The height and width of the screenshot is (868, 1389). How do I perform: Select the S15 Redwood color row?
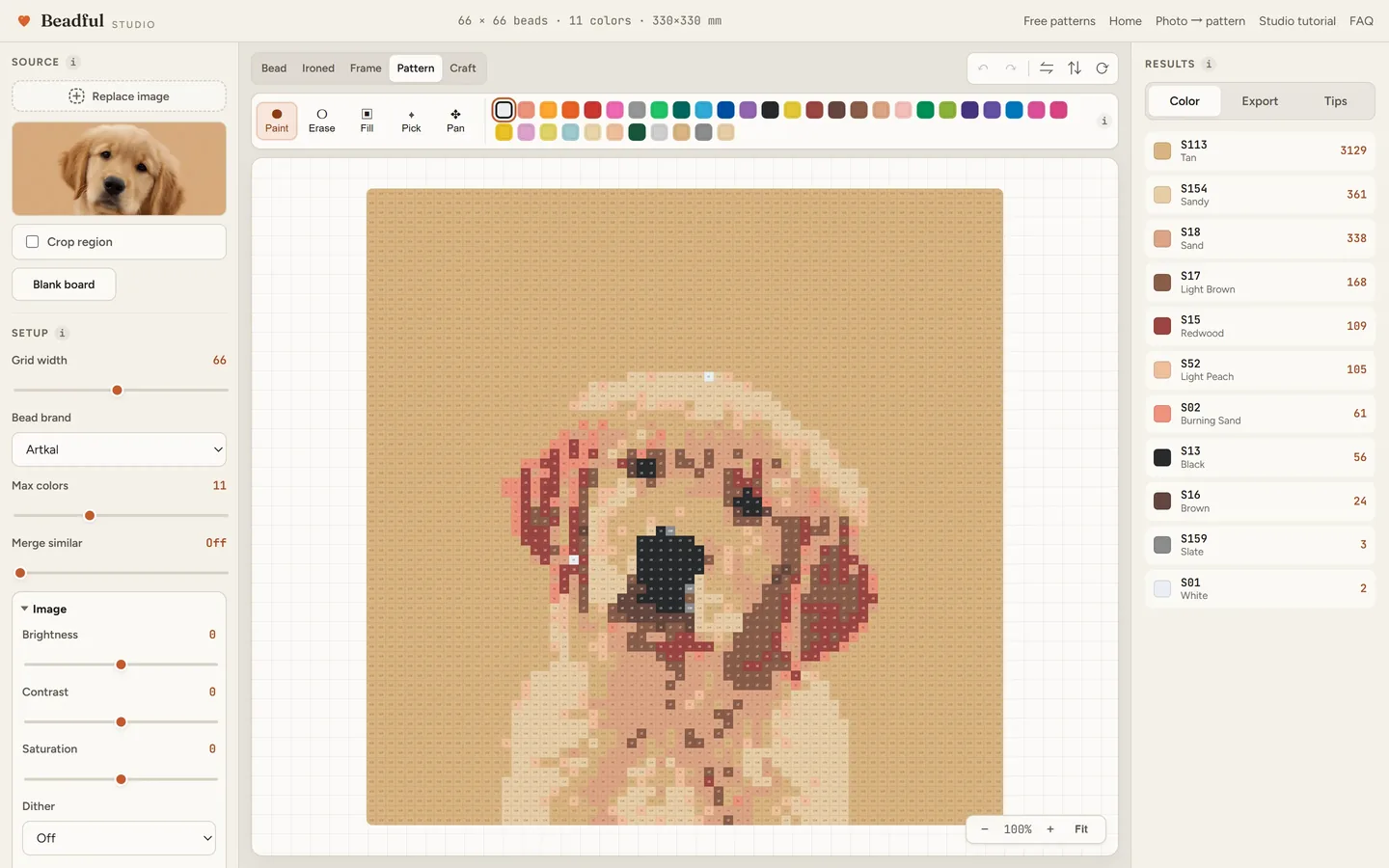[x=1260, y=326]
